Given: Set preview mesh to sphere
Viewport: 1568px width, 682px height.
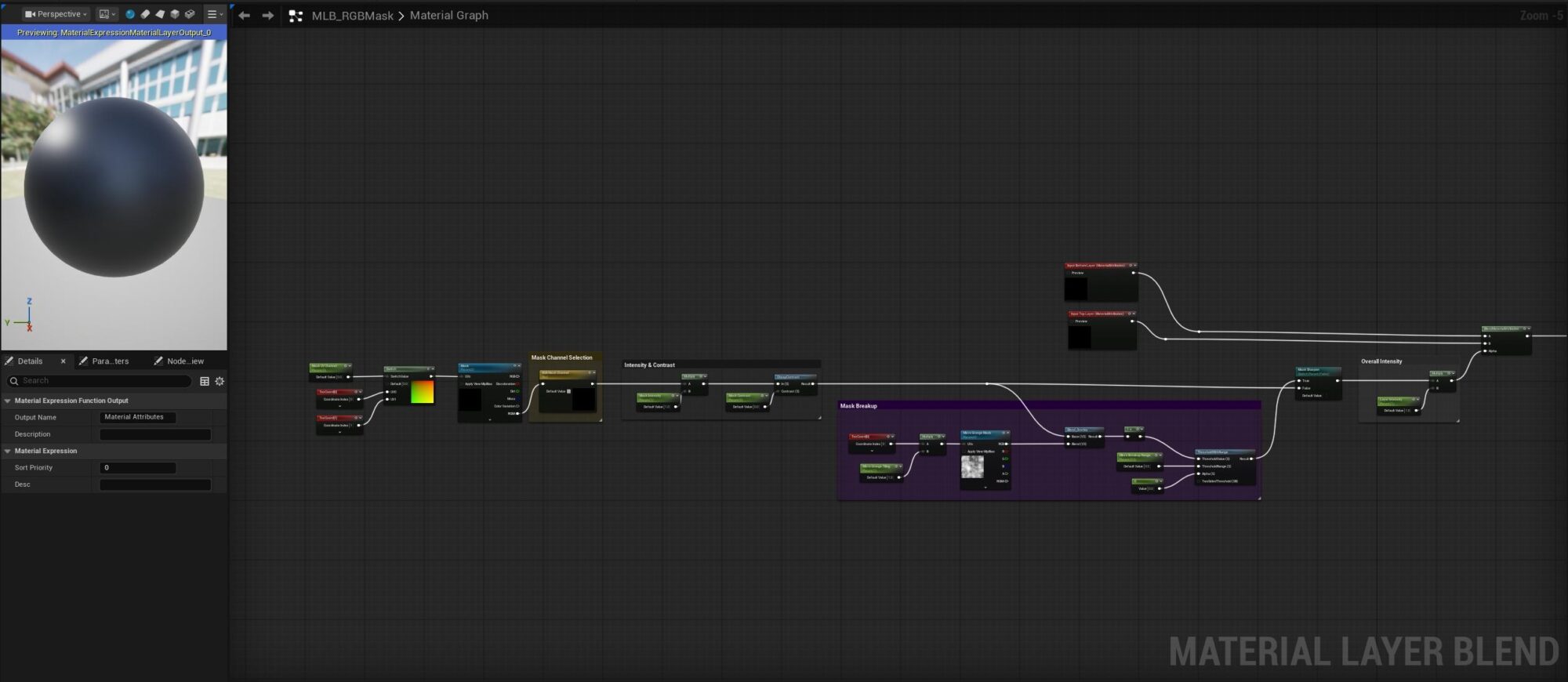Looking at the screenshot, I should point(130,14).
